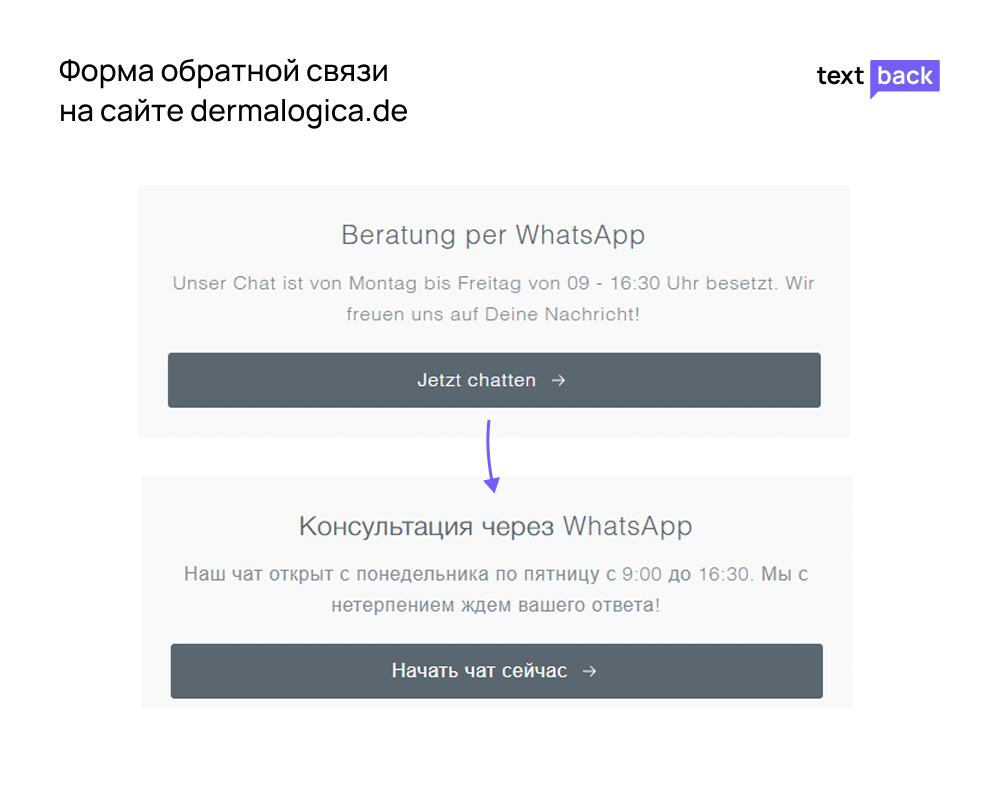Click the purple downward arrow between forms
The height and width of the screenshot is (790, 1000).
(490, 456)
